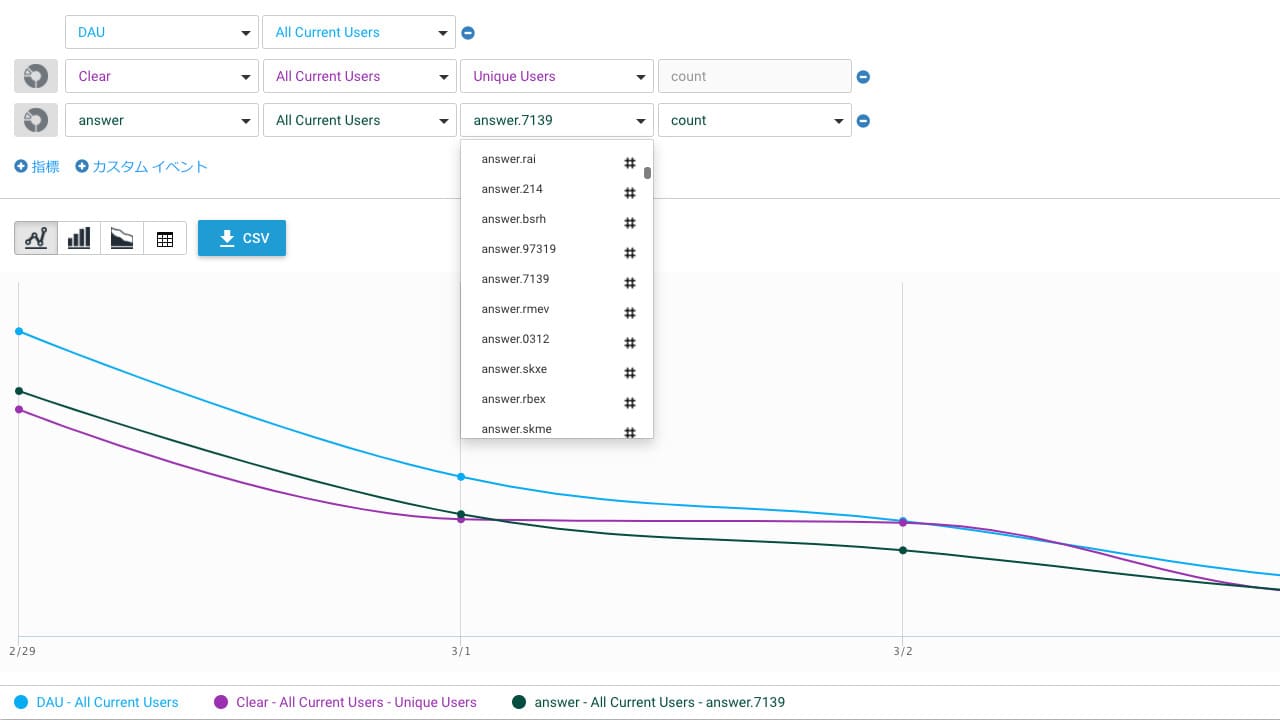1280x720 pixels.
Task: Toggle DAU series in chart legend
Action: pos(97,702)
